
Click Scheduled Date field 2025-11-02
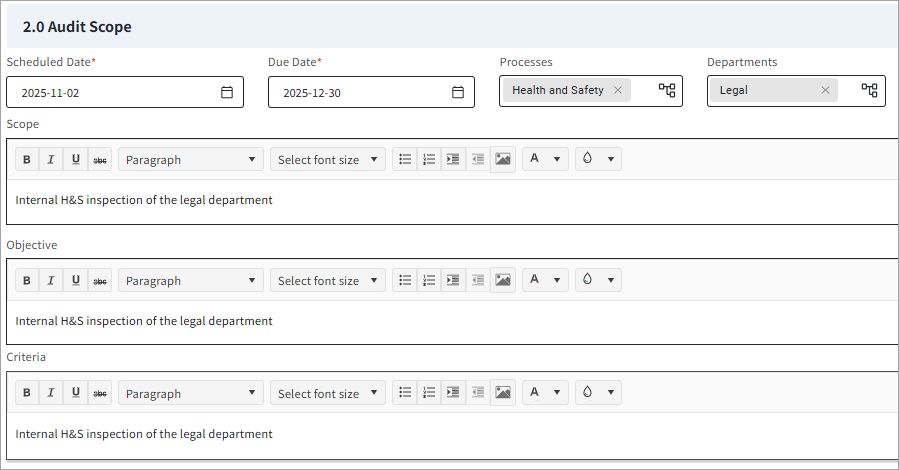(x=125, y=92)
